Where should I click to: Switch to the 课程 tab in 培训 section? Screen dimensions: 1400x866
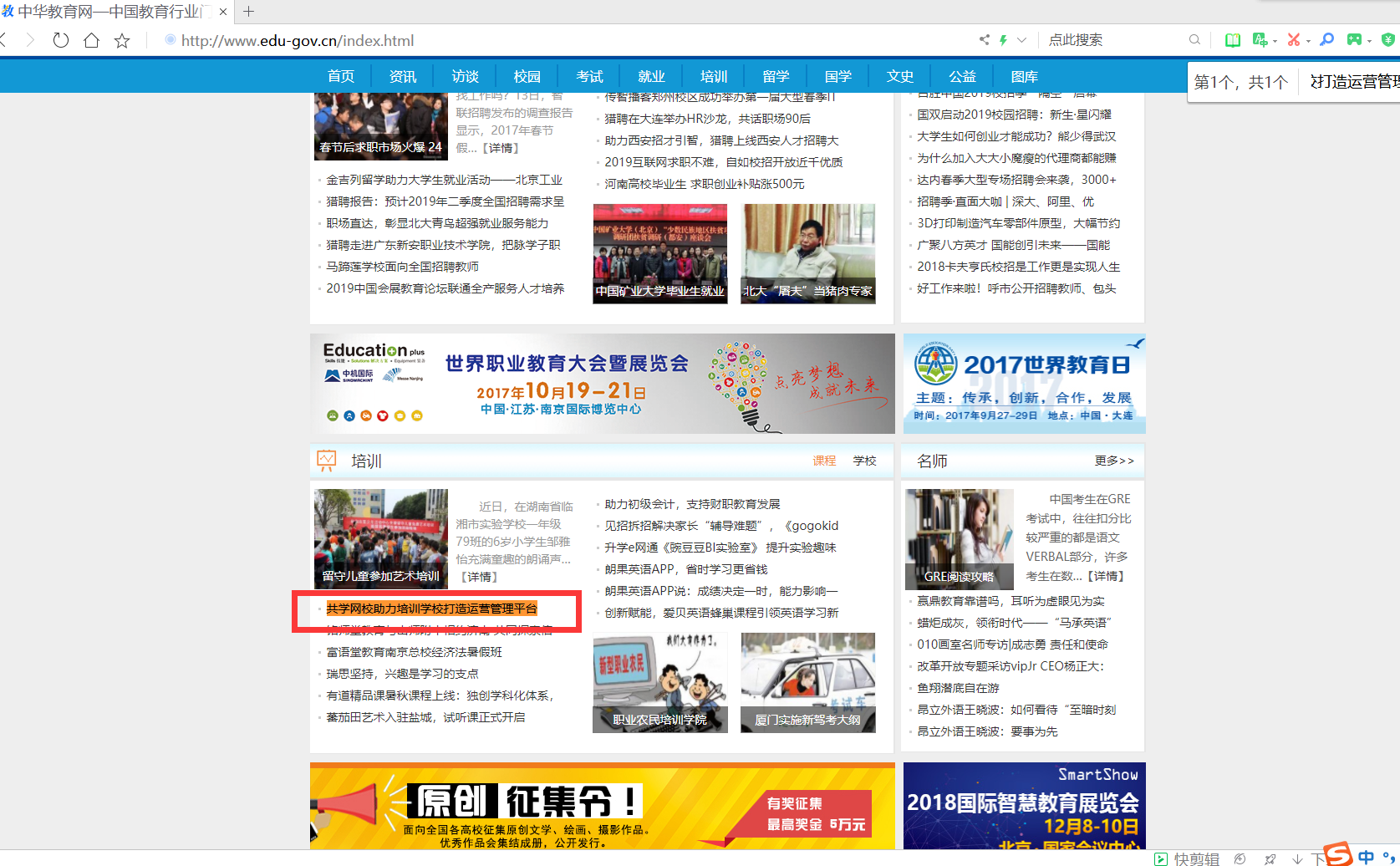[x=824, y=461]
